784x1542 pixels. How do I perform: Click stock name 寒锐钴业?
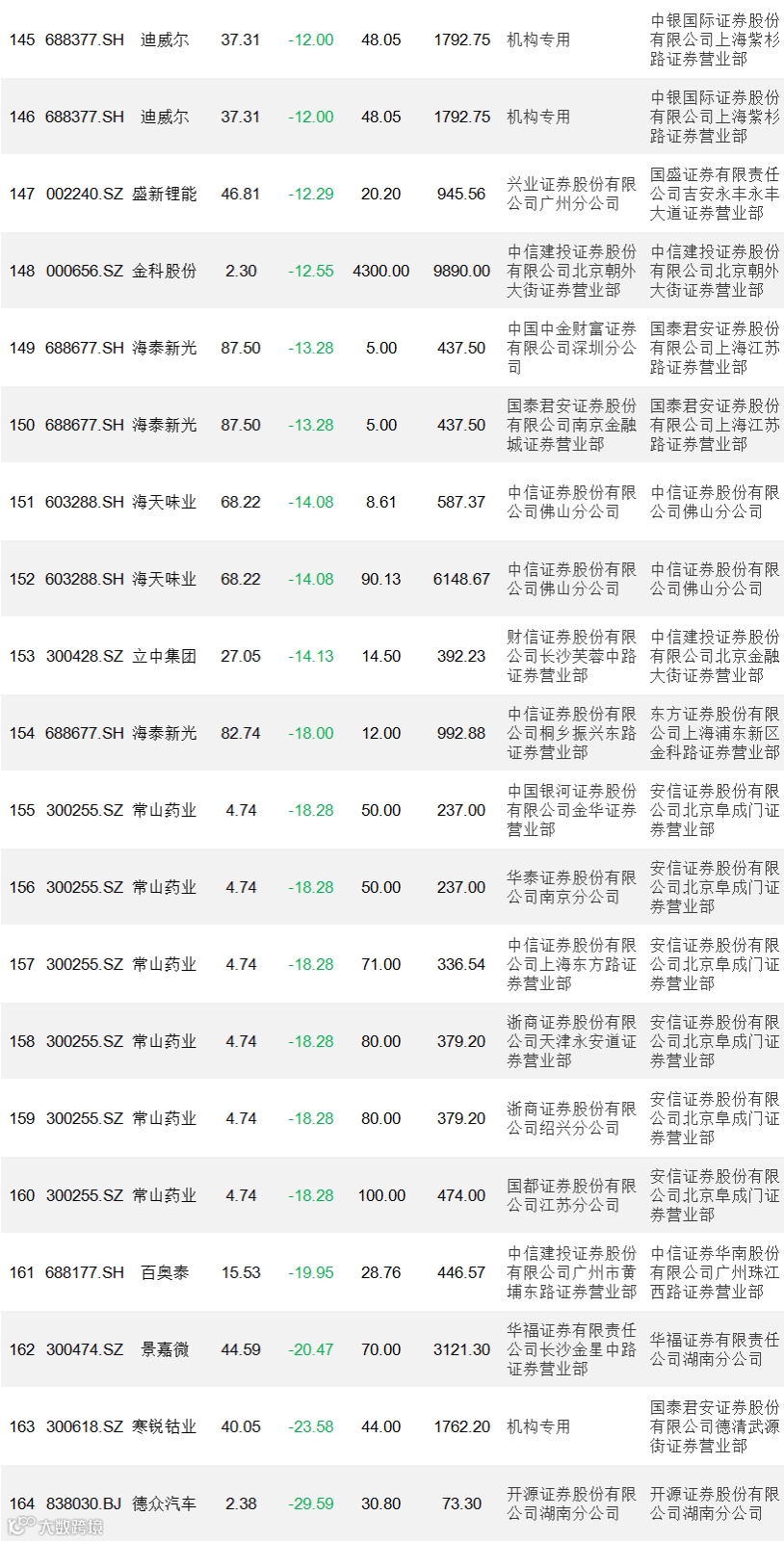point(165,1426)
